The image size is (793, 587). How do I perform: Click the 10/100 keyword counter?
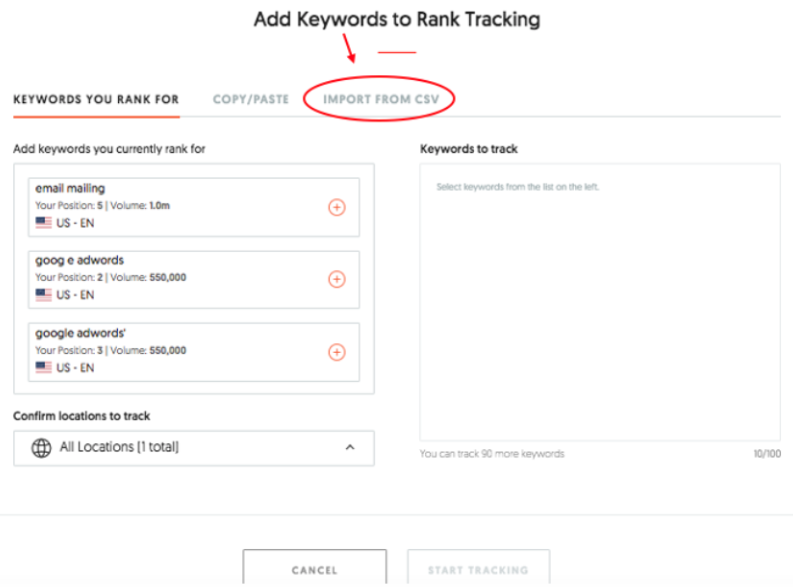[x=766, y=454]
